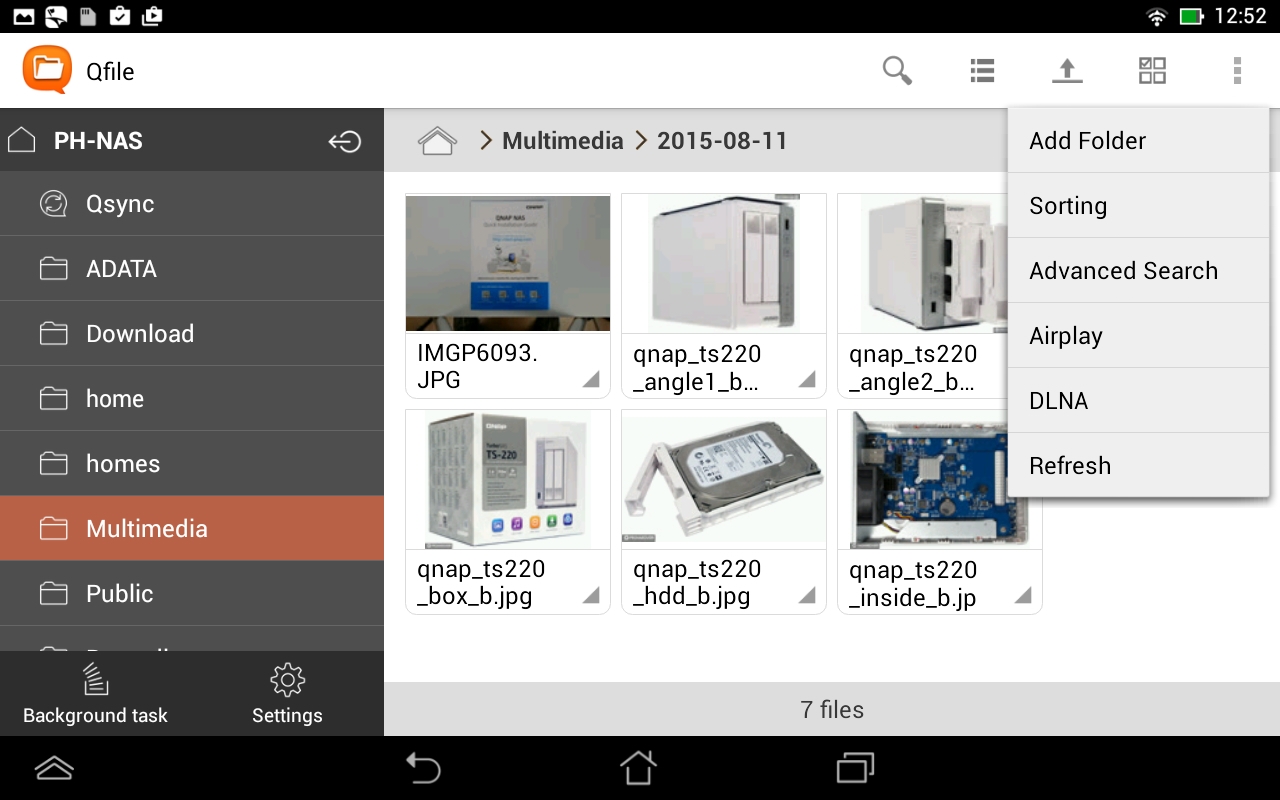The image size is (1280, 800).
Task: Open qnap_ts220_hdd_b.jpg thumbnail
Action: (x=724, y=479)
